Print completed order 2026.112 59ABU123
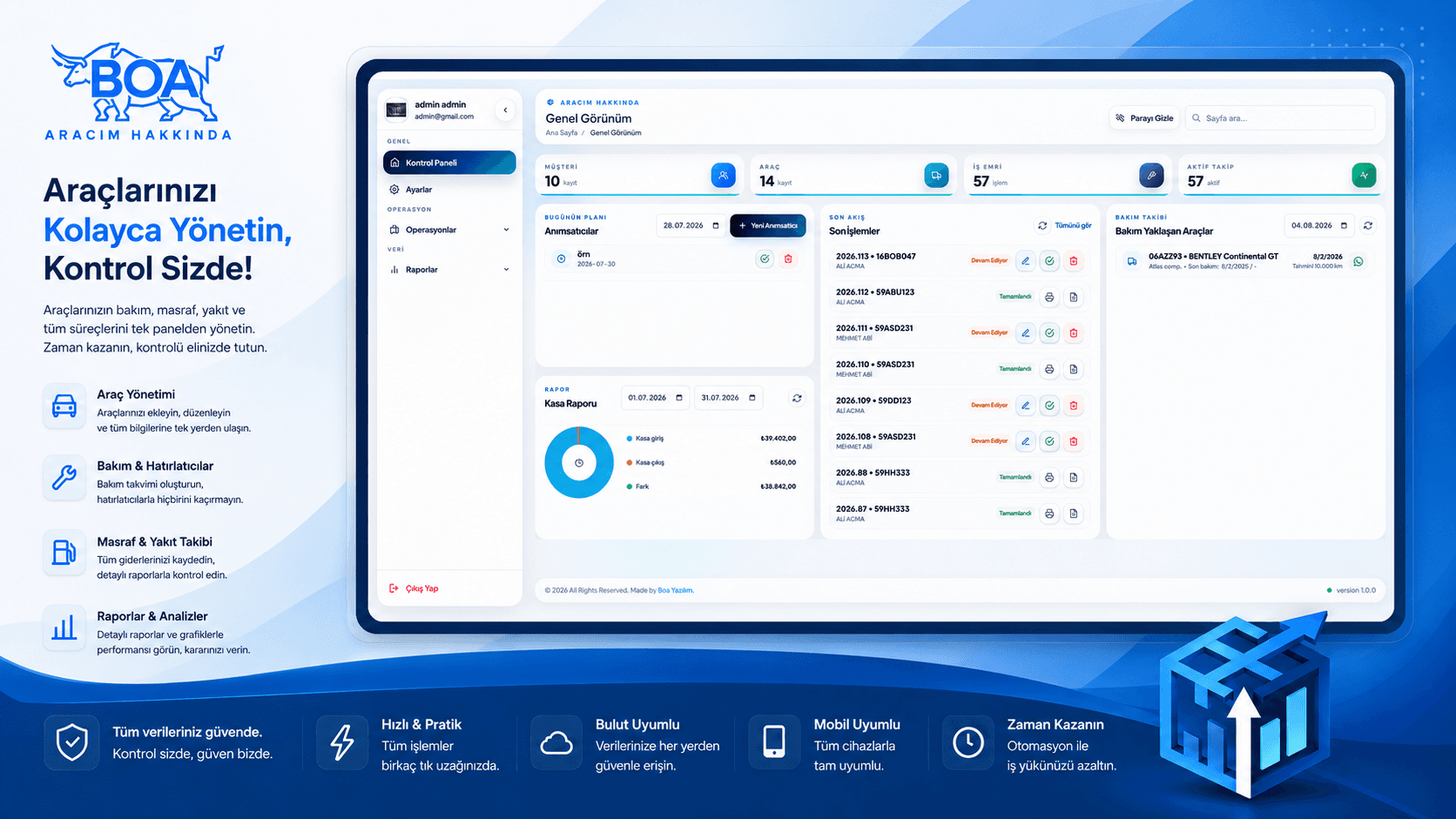 tap(1049, 297)
